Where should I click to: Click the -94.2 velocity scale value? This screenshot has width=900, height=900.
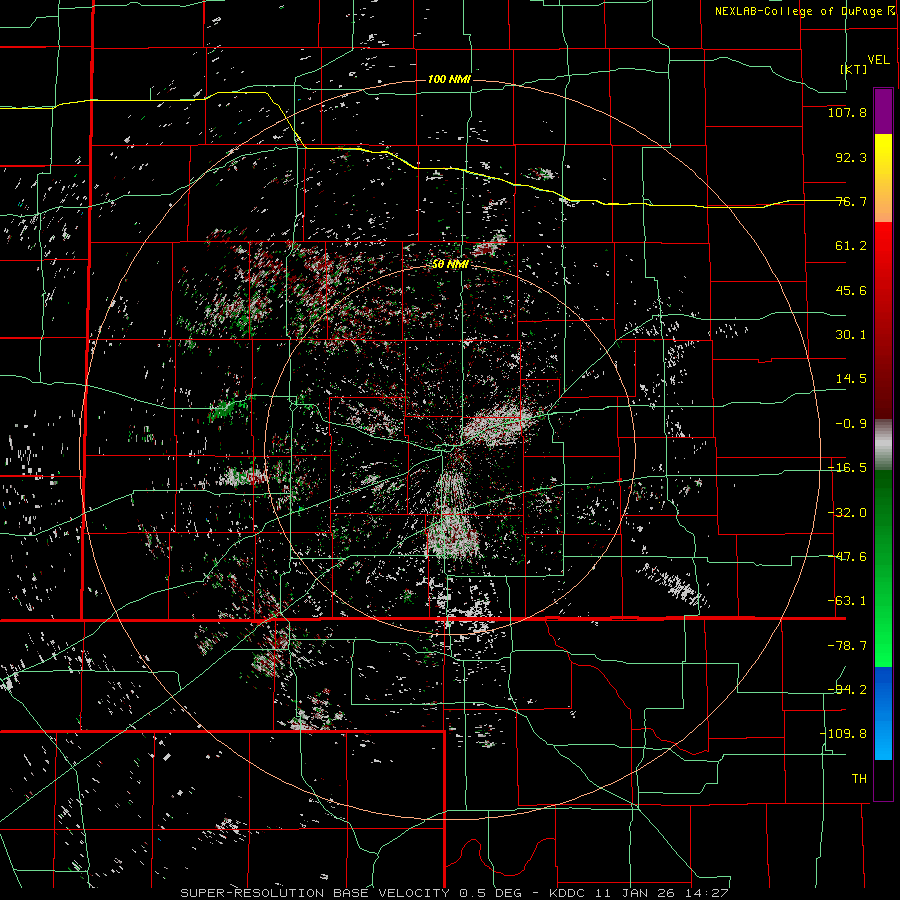tap(847, 690)
